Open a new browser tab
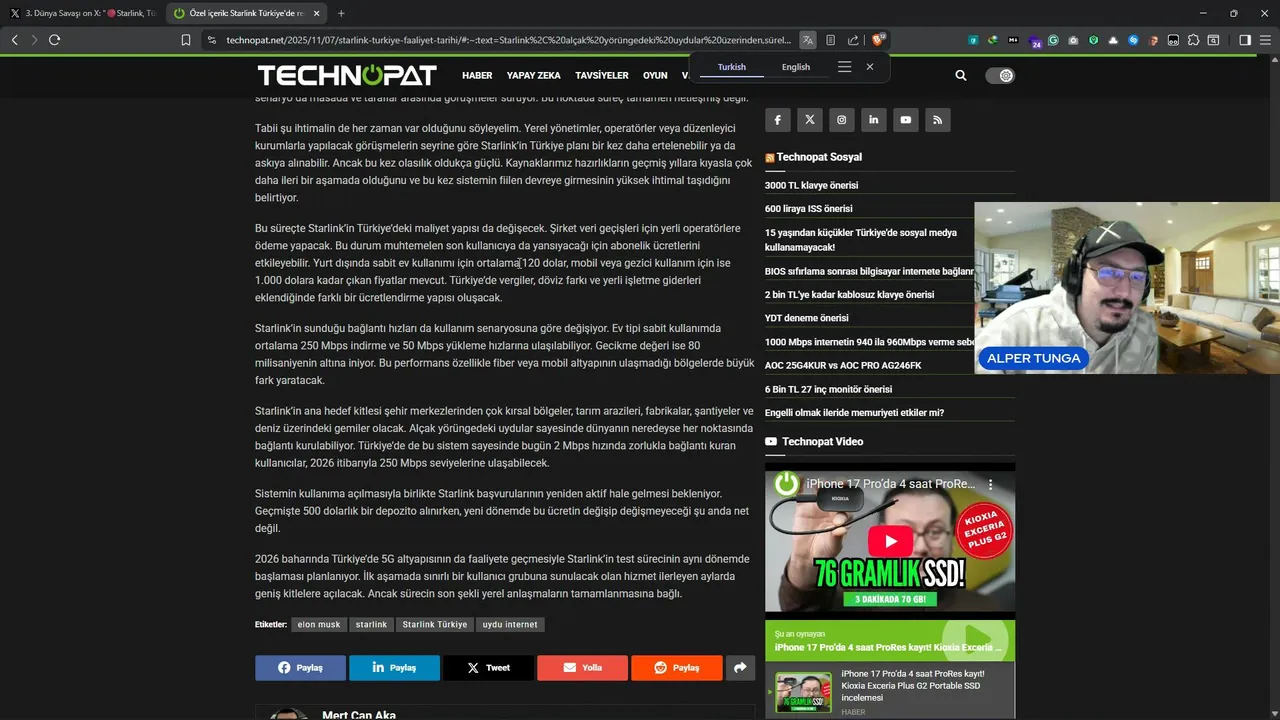Viewport: 1280px width, 720px height. click(x=341, y=13)
